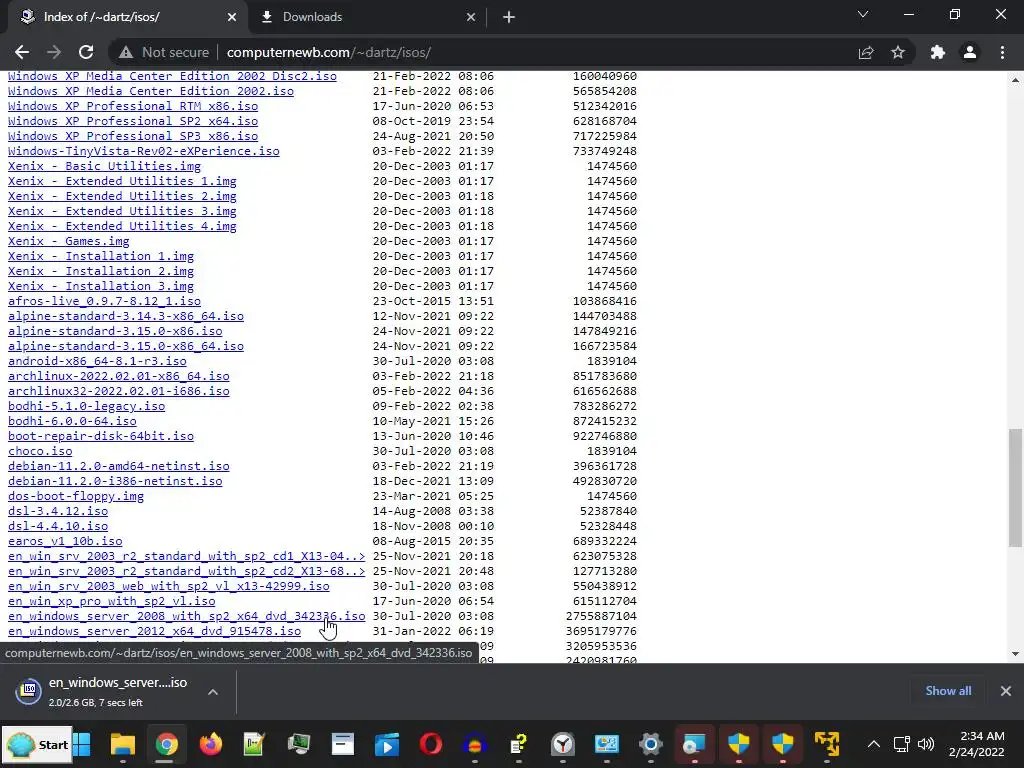Click the date 23-Oct-2015 13:51
The image size is (1024, 768).
click(x=433, y=301)
